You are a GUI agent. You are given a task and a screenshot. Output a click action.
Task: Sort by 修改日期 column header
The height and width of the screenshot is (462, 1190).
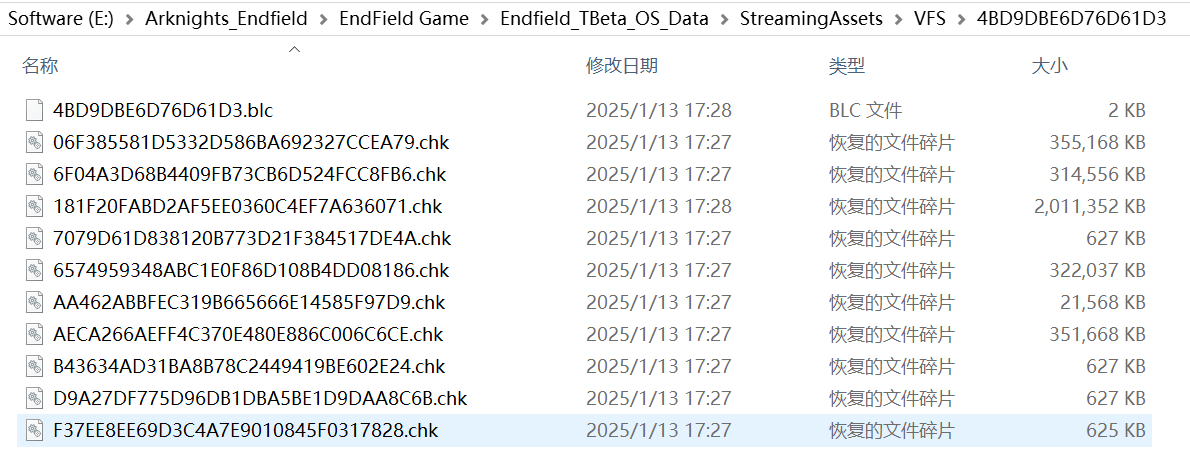click(621, 66)
